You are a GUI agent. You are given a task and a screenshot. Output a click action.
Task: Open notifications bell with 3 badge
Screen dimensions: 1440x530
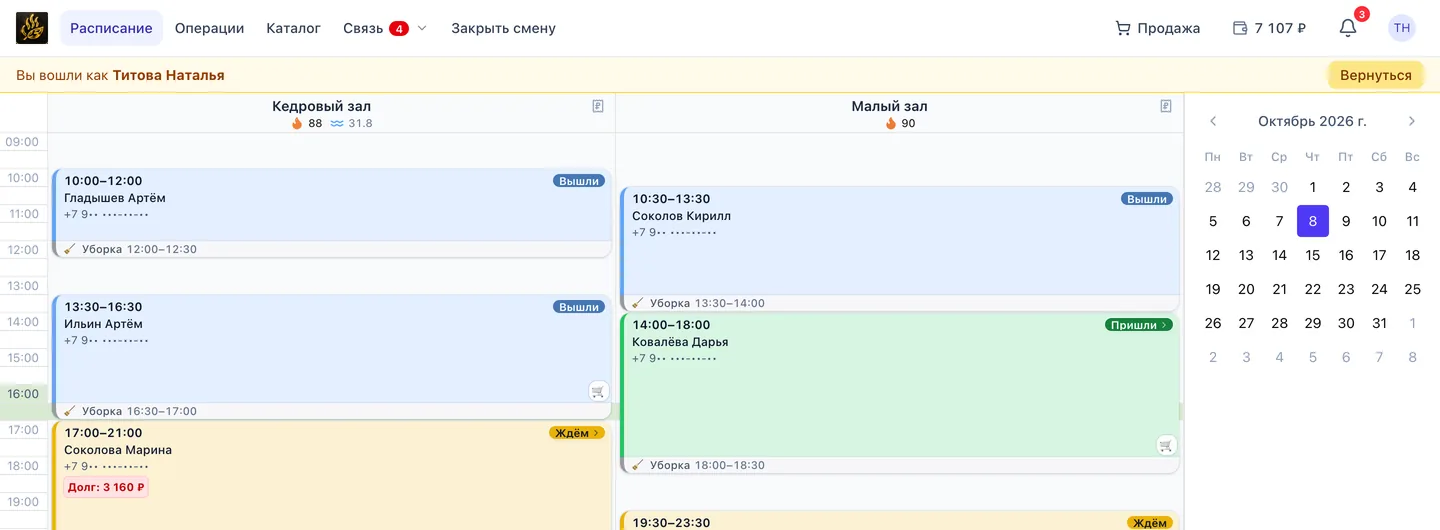[1348, 28]
